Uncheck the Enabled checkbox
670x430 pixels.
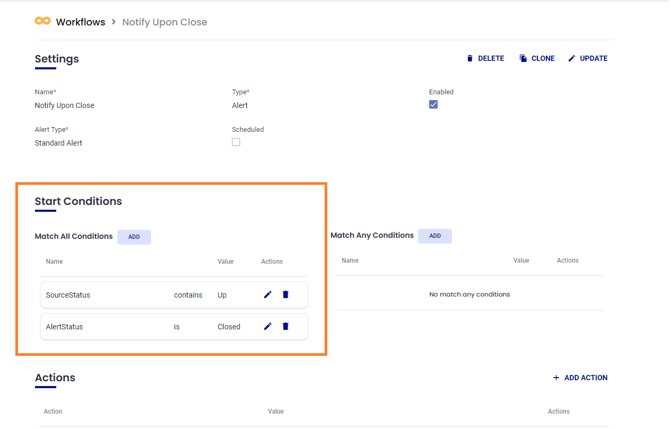(x=433, y=105)
